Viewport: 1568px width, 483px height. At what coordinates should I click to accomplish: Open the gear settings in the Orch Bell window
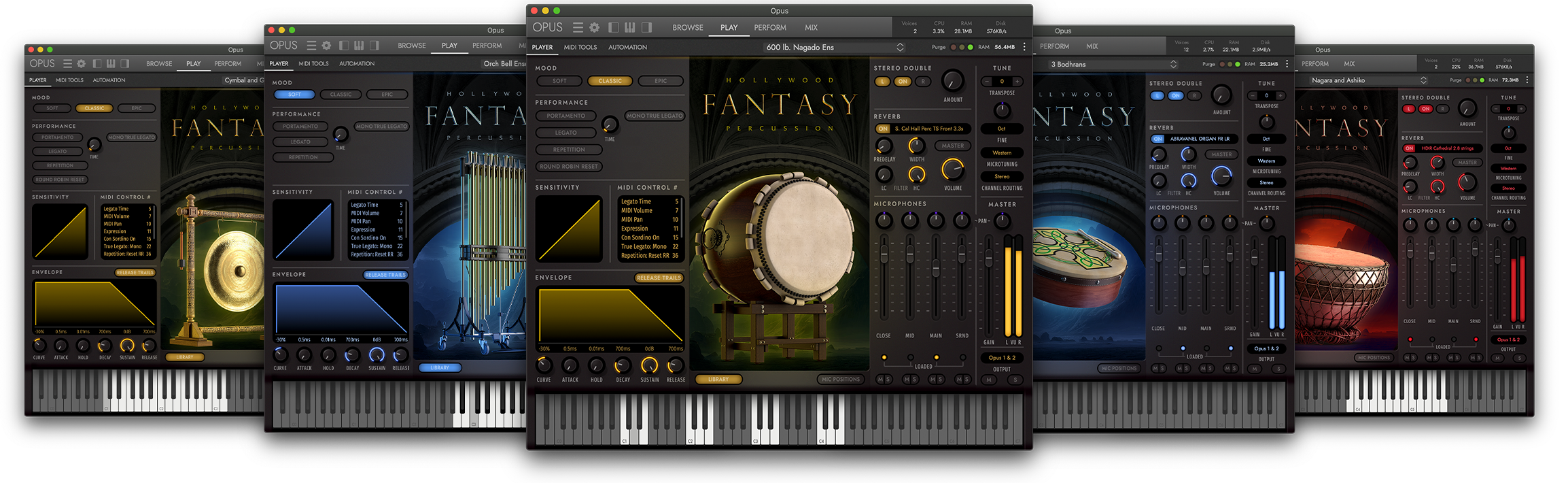tap(326, 46)
